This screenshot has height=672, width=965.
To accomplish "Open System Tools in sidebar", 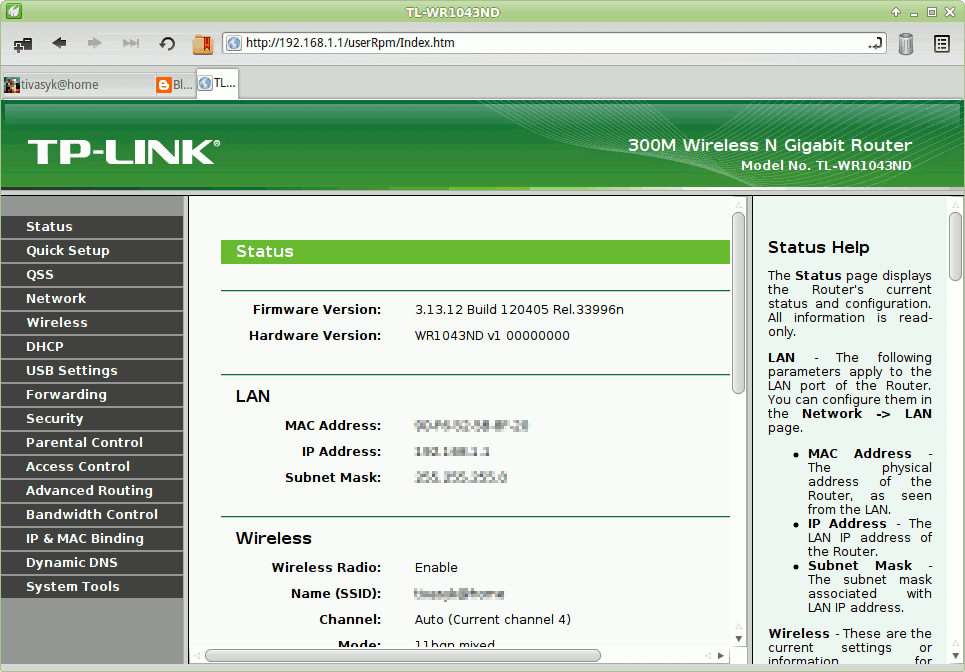I will pyautogui.click(x=92, y=586).
